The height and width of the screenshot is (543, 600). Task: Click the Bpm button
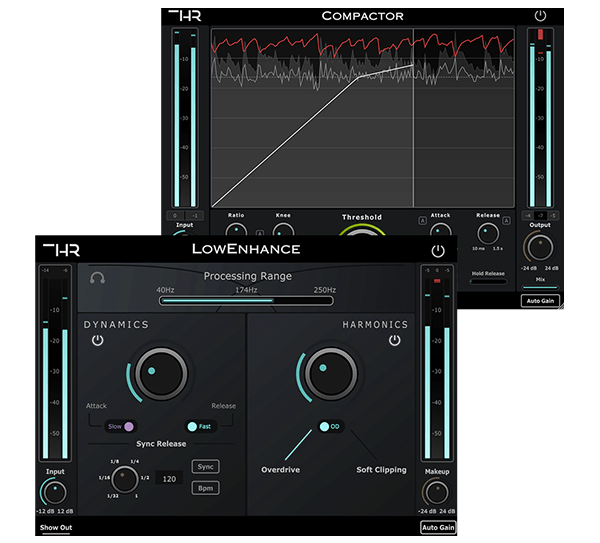click(205, 487)
